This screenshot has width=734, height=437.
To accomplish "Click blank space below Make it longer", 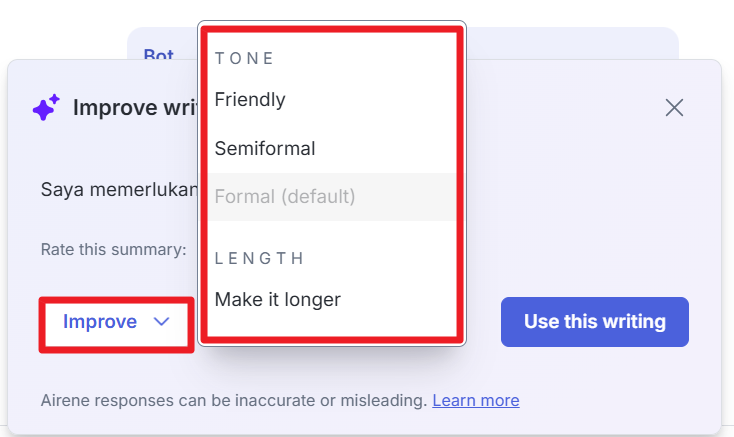I will click(330, 327).
